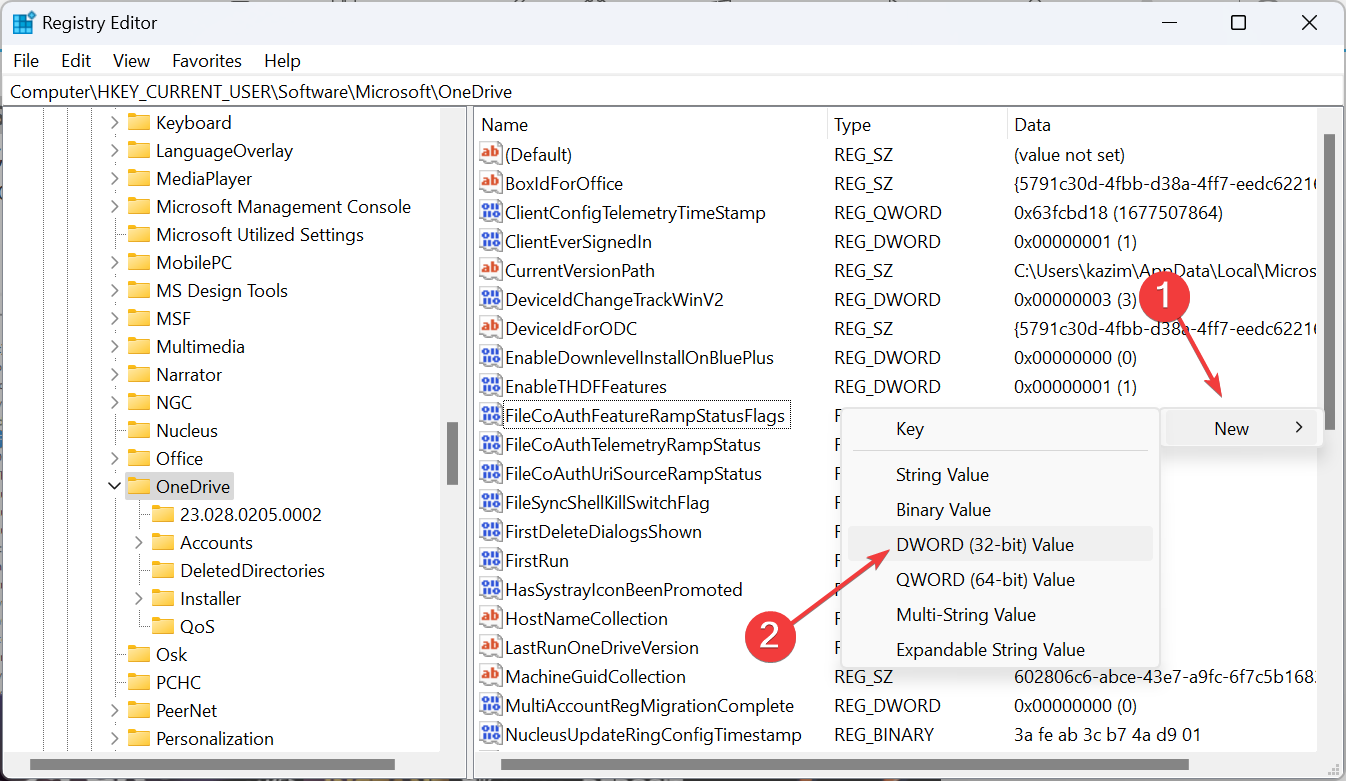
Task: Click the OneDrive folder icon in tree
Action: coord(139,487)
